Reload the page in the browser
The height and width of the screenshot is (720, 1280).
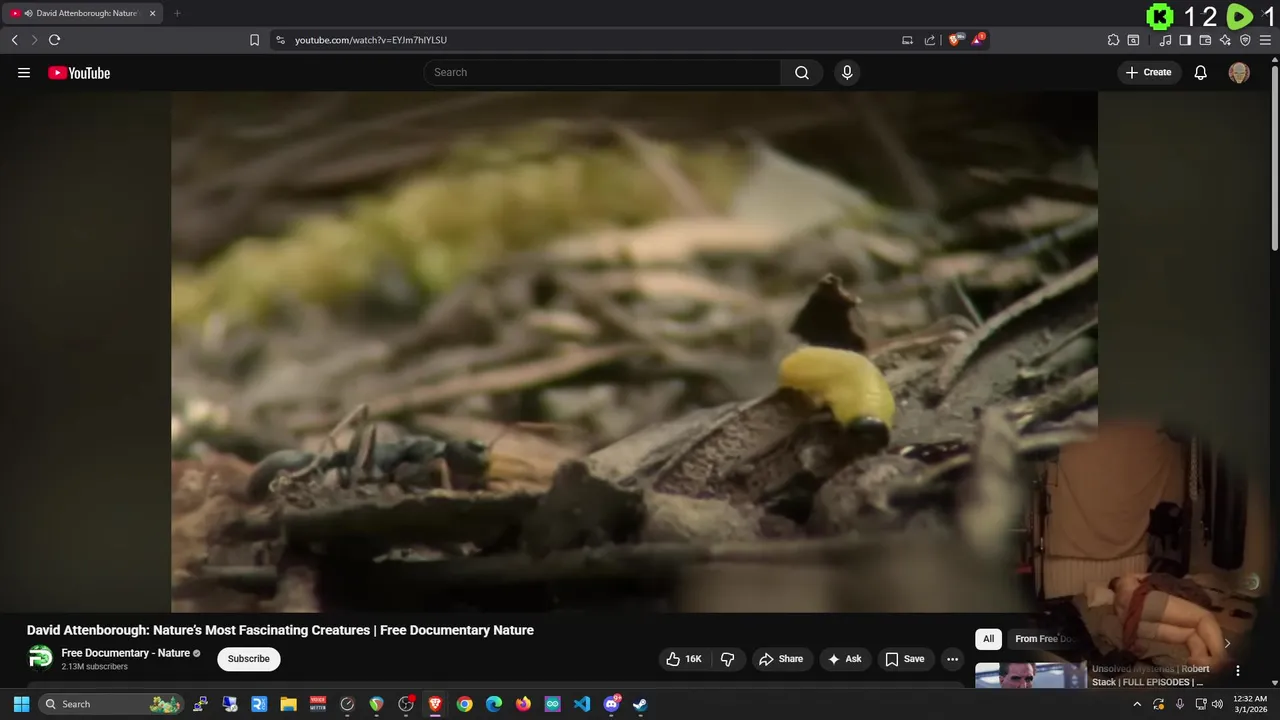coord(54,40)
